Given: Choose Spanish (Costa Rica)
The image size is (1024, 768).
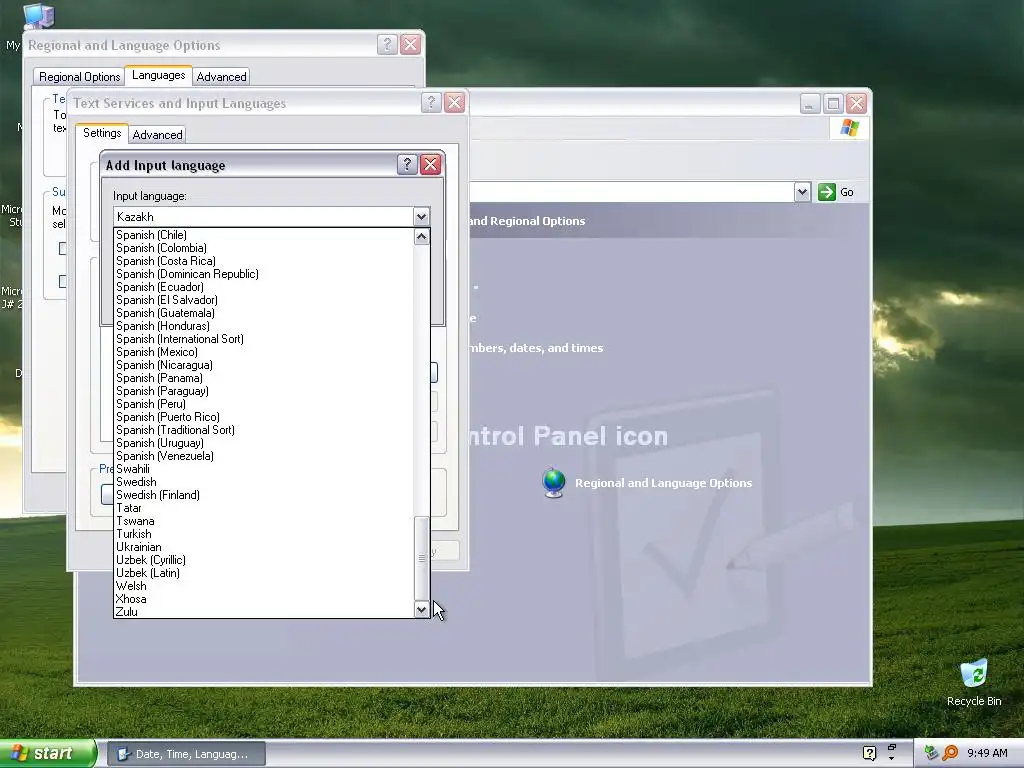Looking at the screenshot, I should tap(166, 261).
